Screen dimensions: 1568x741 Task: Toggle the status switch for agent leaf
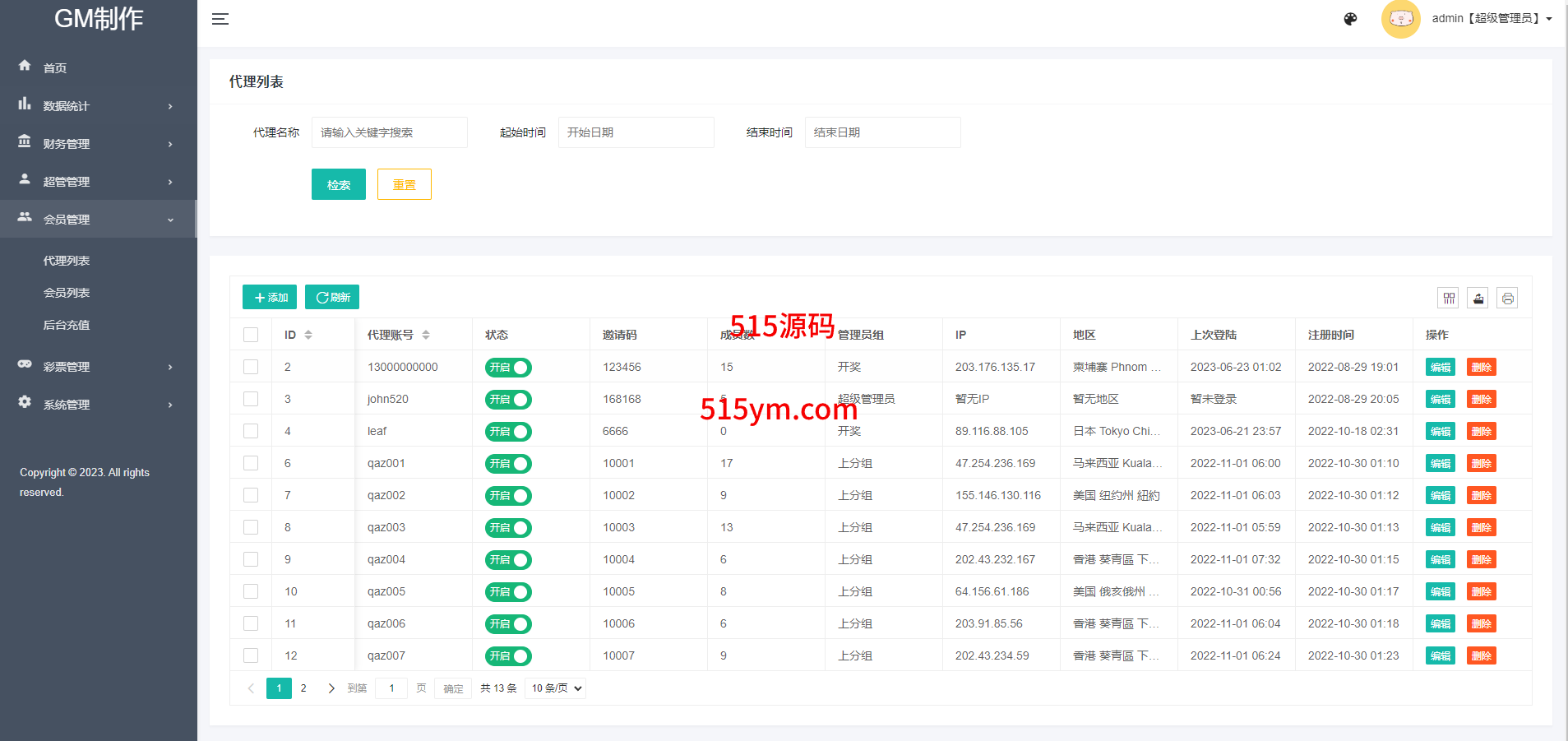click(508, 432)
